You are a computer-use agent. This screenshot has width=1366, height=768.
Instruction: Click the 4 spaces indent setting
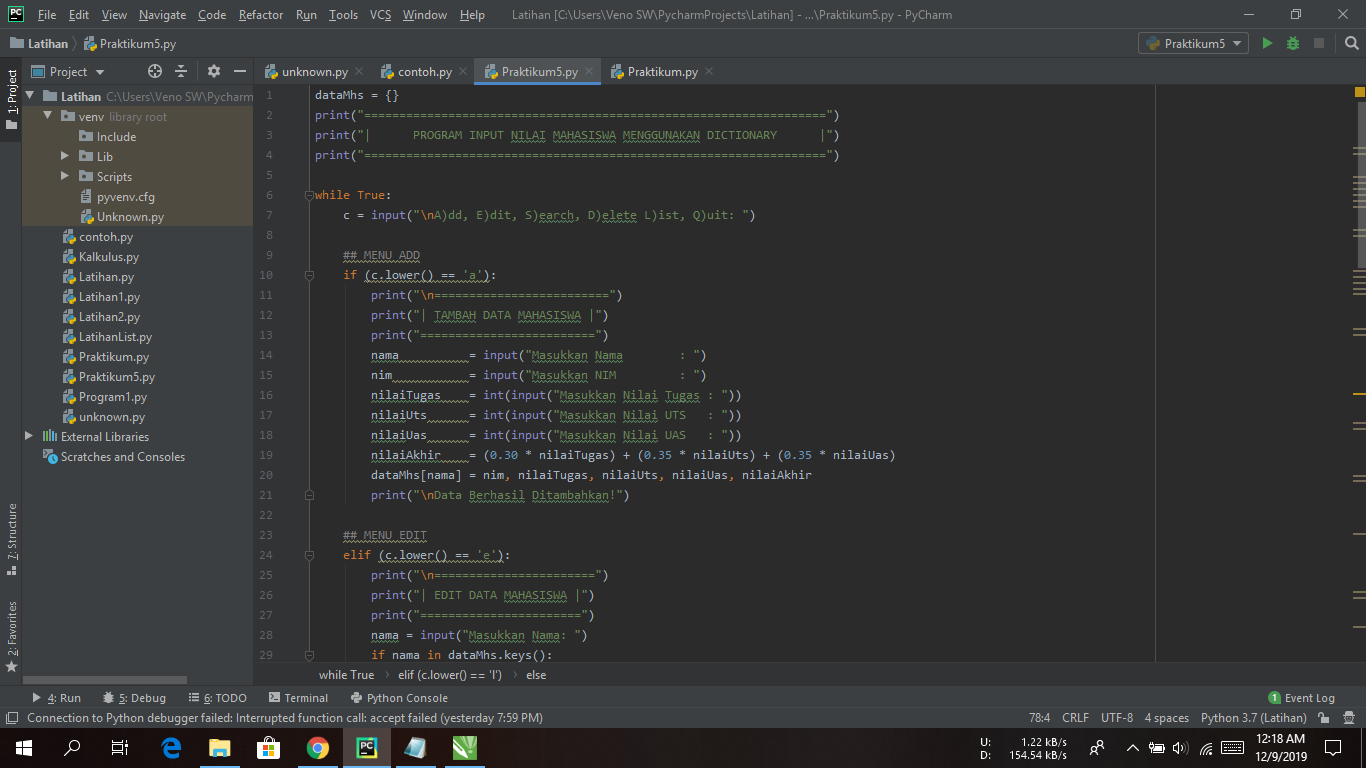(x=1167, y=718)
